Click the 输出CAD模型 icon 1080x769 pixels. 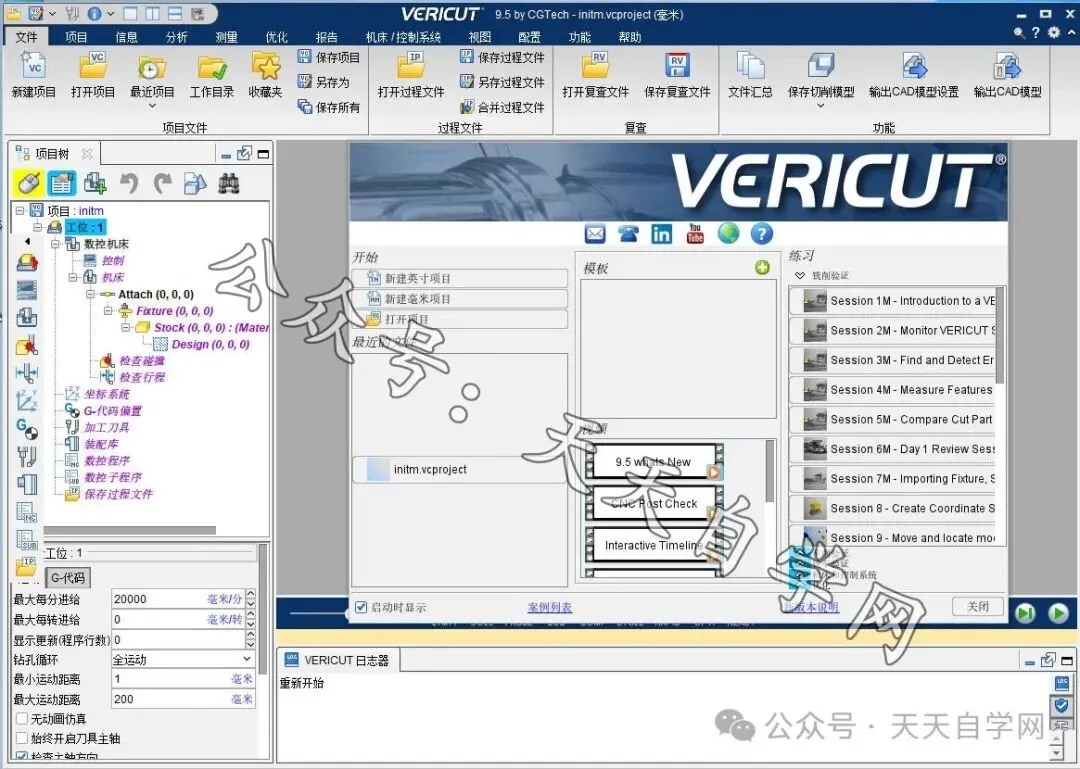(1007, 66)
